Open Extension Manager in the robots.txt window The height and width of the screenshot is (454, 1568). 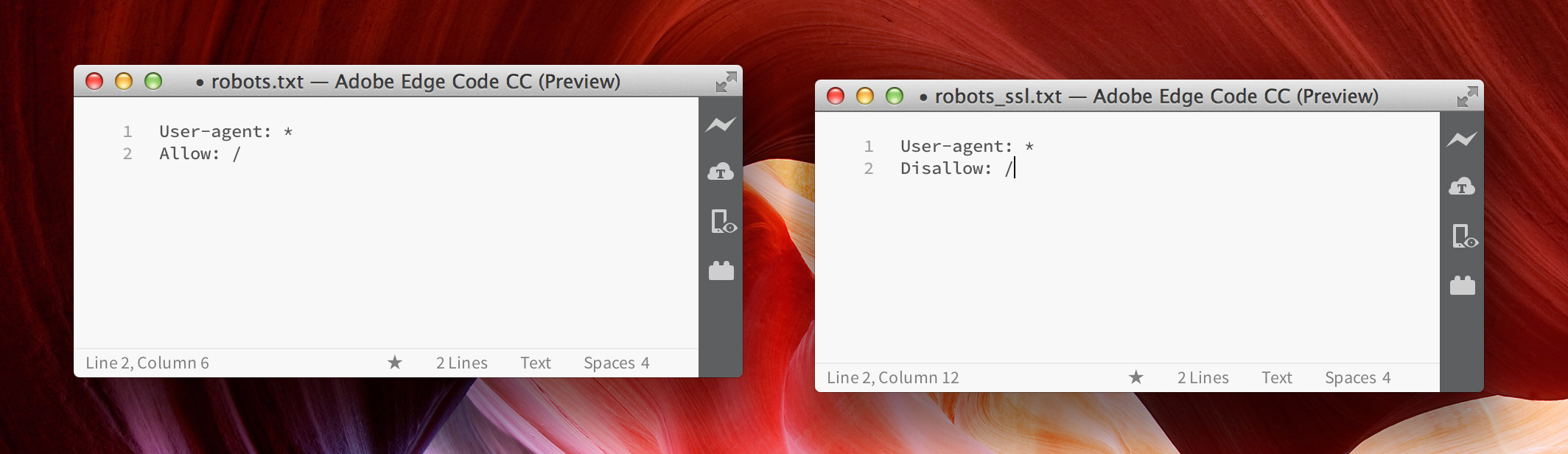tap(721, 271)
